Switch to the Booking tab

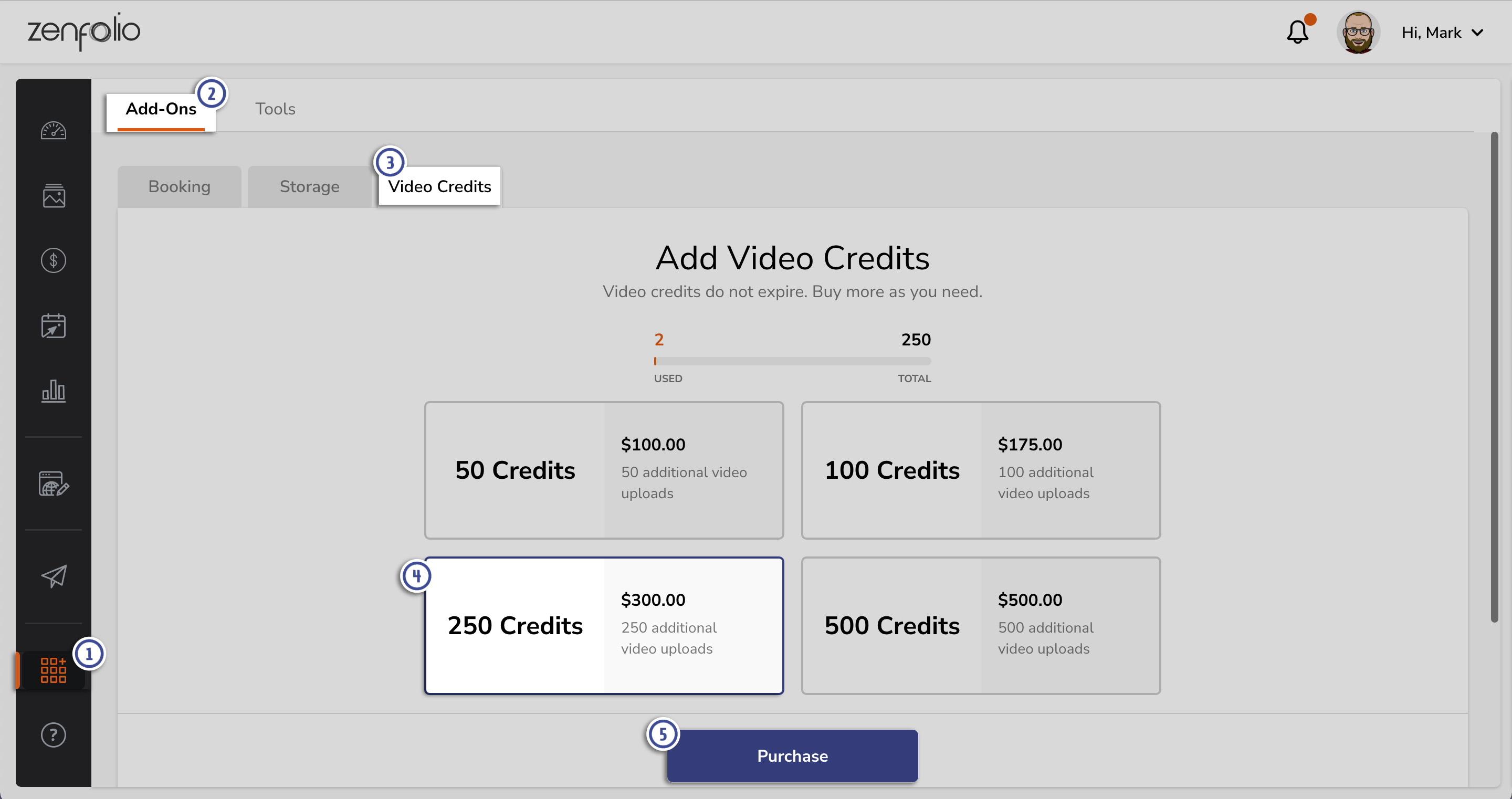tap(179, 186)
